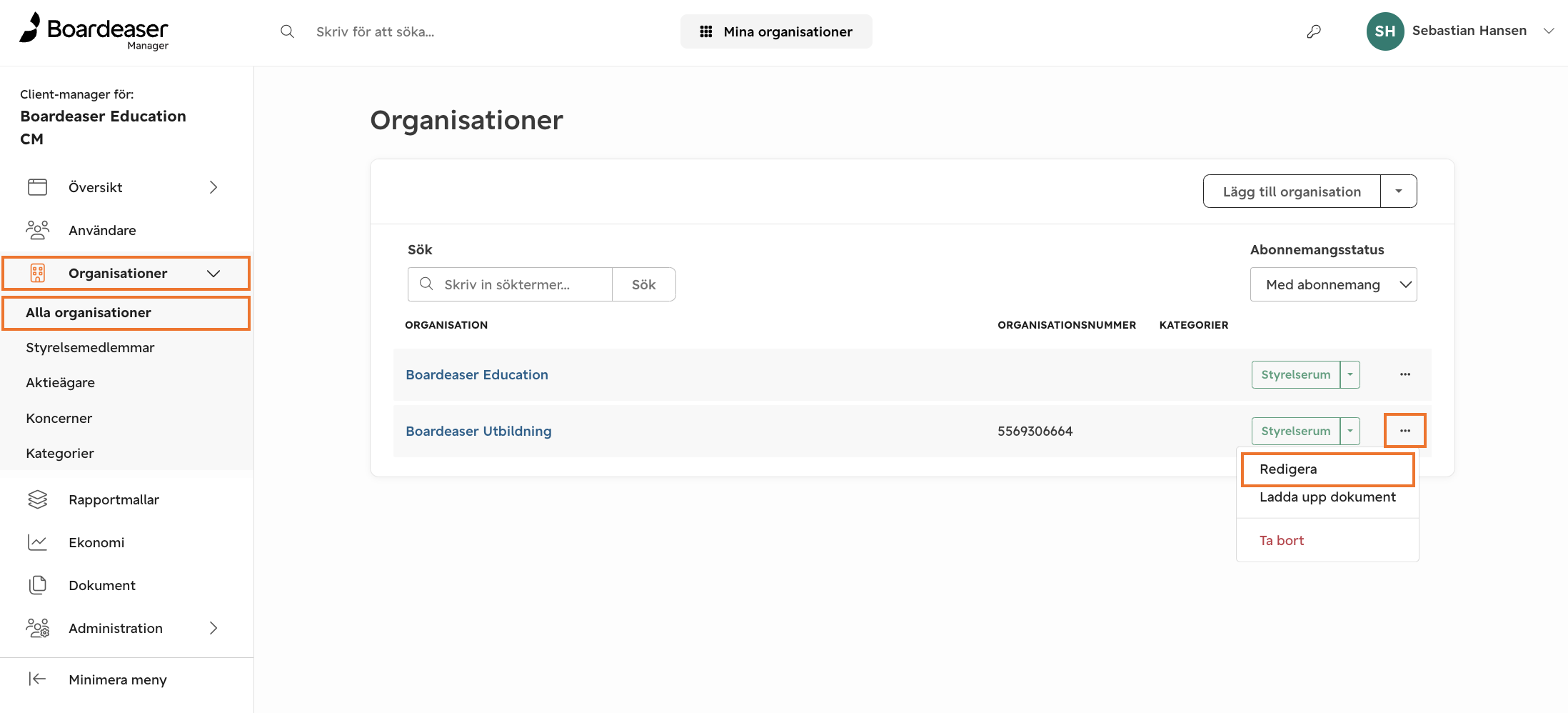Click the collapse-menu arrow icon
1568x713 pixels.
point(37,679)
